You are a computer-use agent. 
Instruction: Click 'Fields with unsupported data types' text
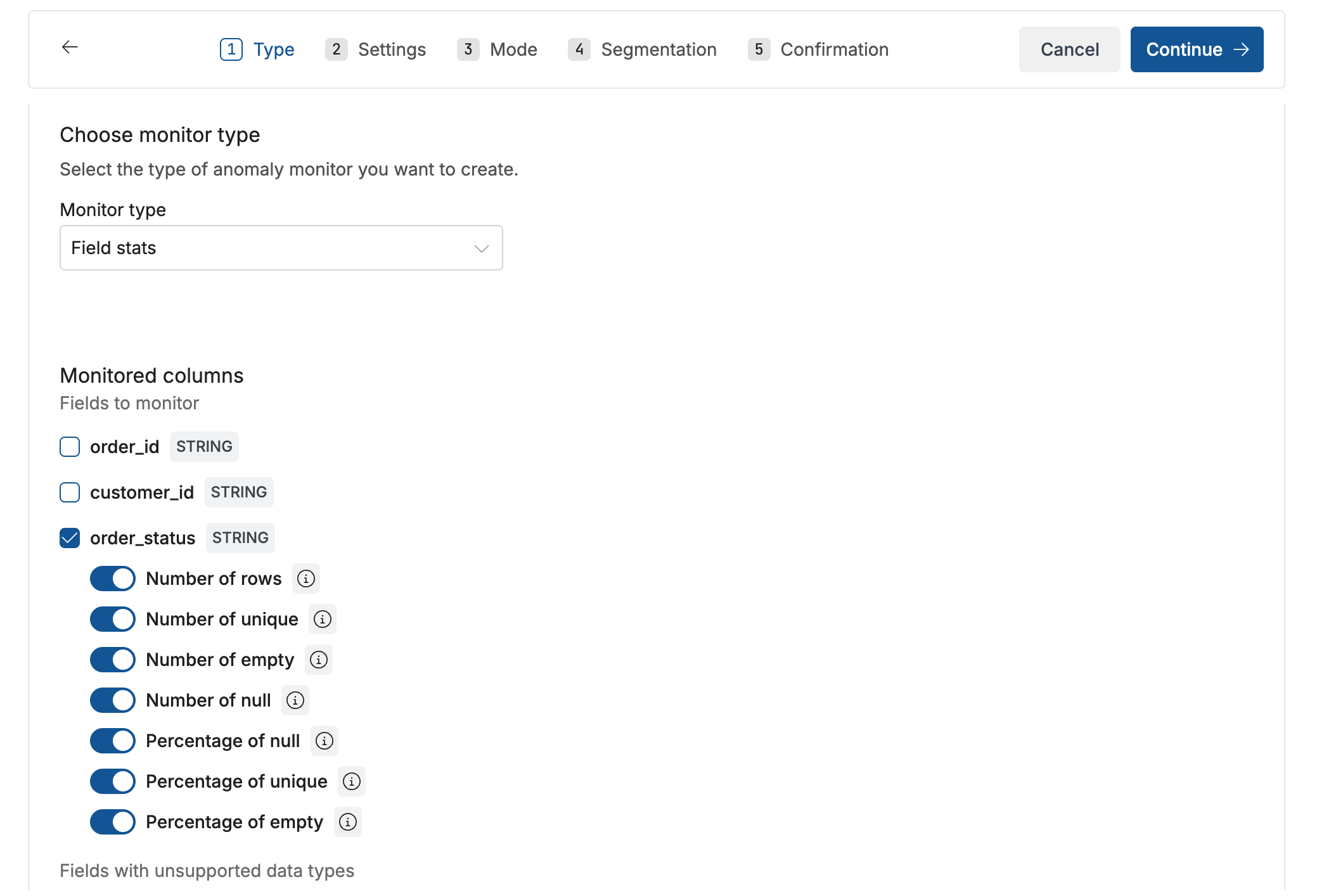click(207, 871)
